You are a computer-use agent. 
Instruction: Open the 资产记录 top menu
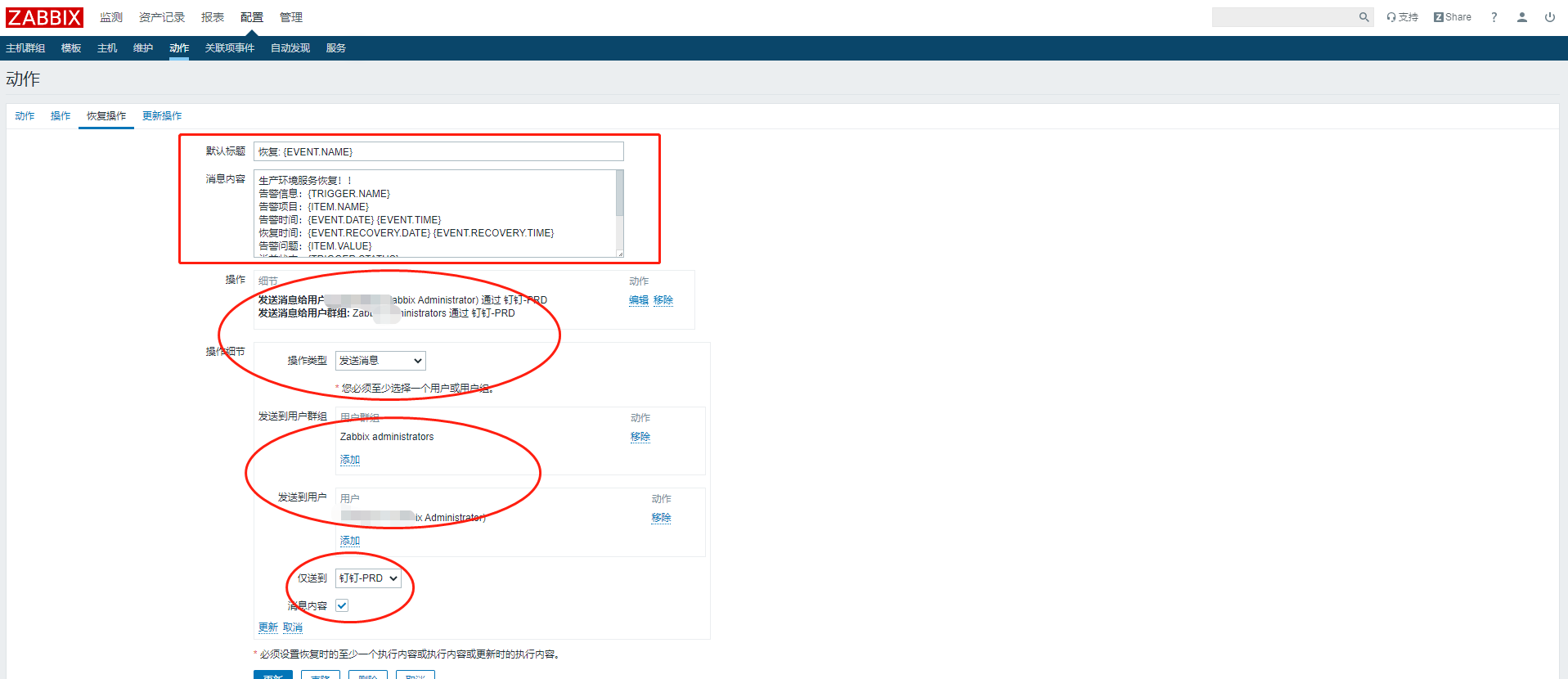(x=162, y=17)
